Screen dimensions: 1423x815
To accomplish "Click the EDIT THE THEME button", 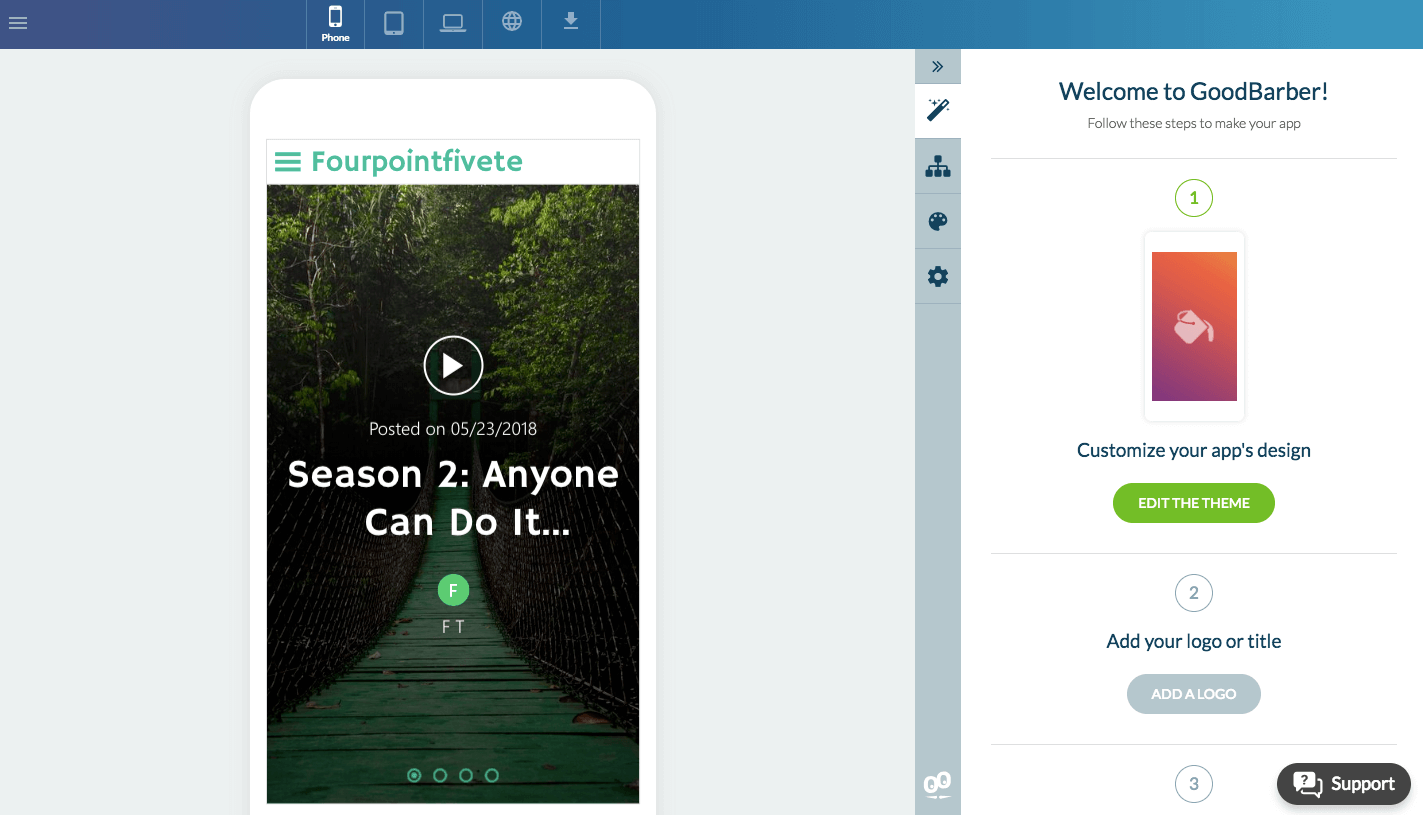I will [1194, 503].
